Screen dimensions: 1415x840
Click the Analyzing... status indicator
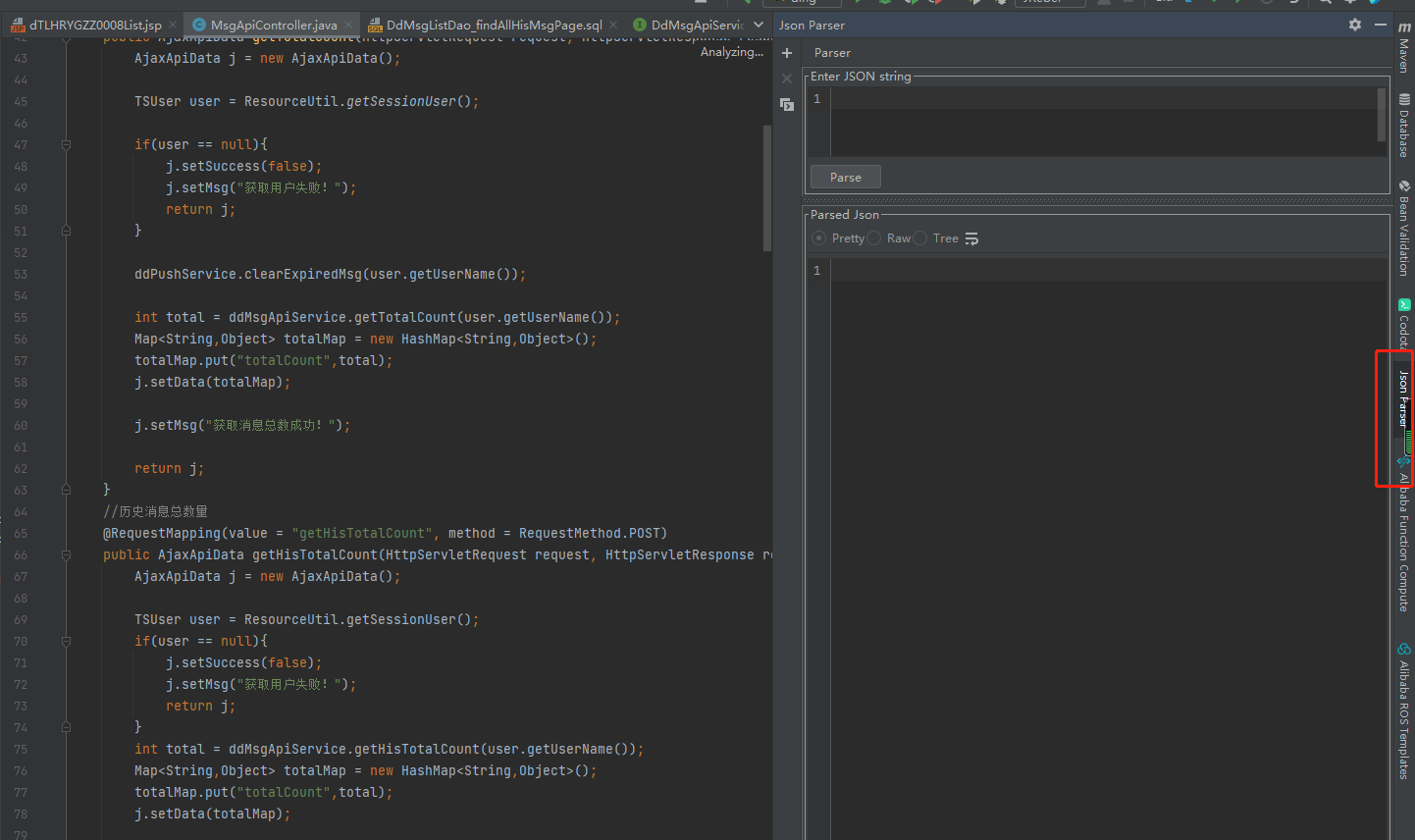(x=731, y=52)
